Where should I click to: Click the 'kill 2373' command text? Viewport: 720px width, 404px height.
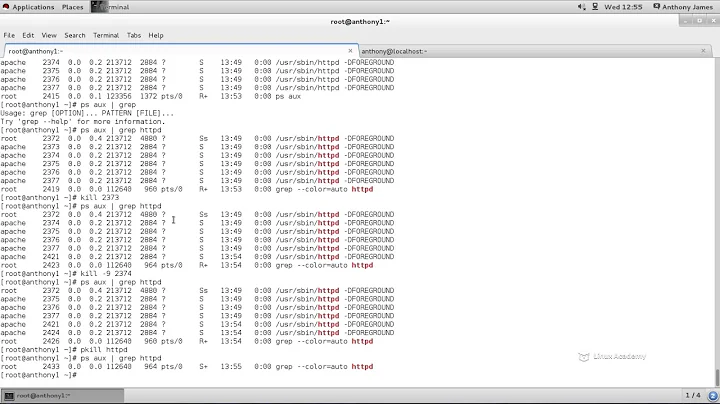point(100,197)
